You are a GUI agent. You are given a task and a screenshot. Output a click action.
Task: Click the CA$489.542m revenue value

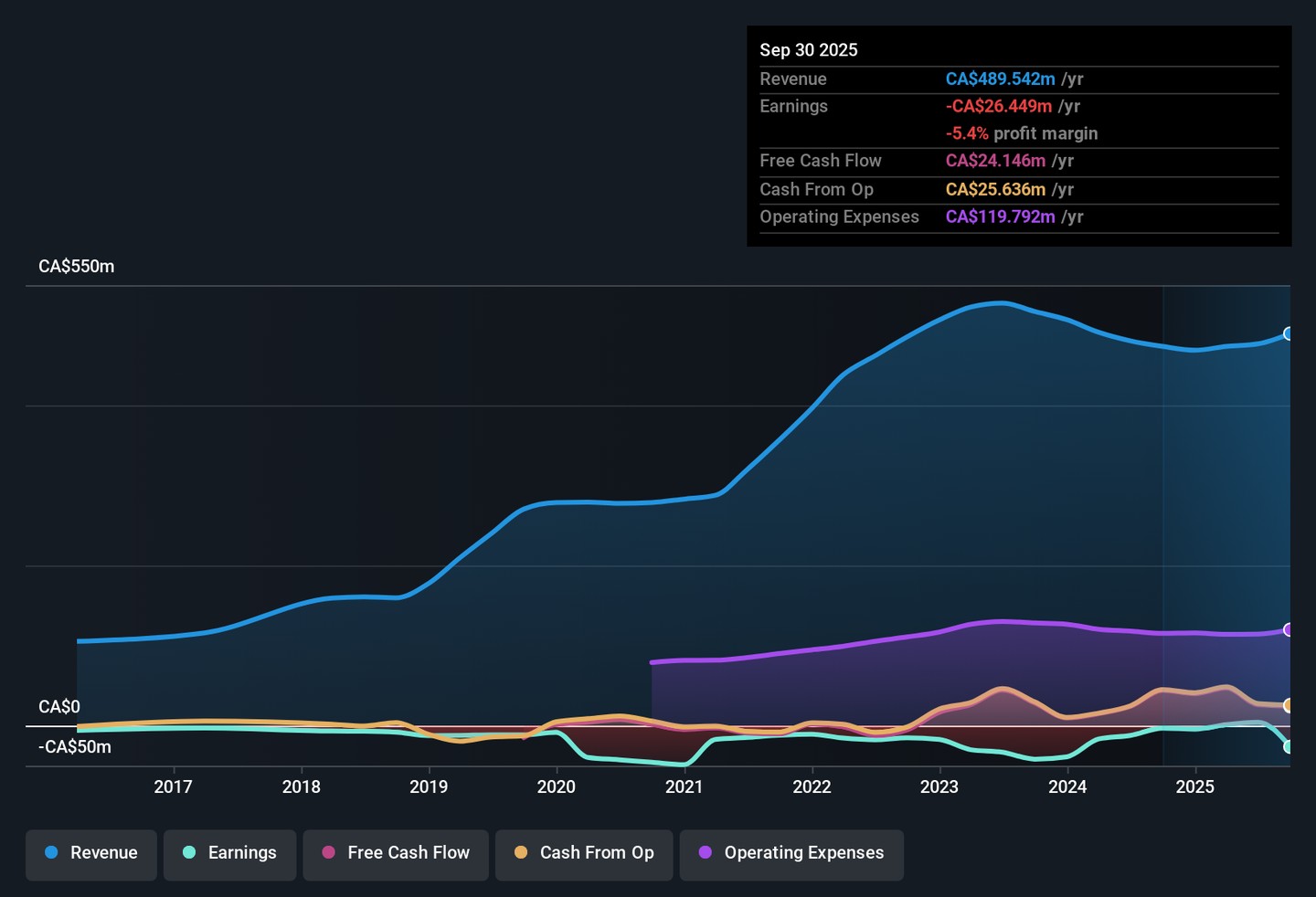pos(1001,79)
